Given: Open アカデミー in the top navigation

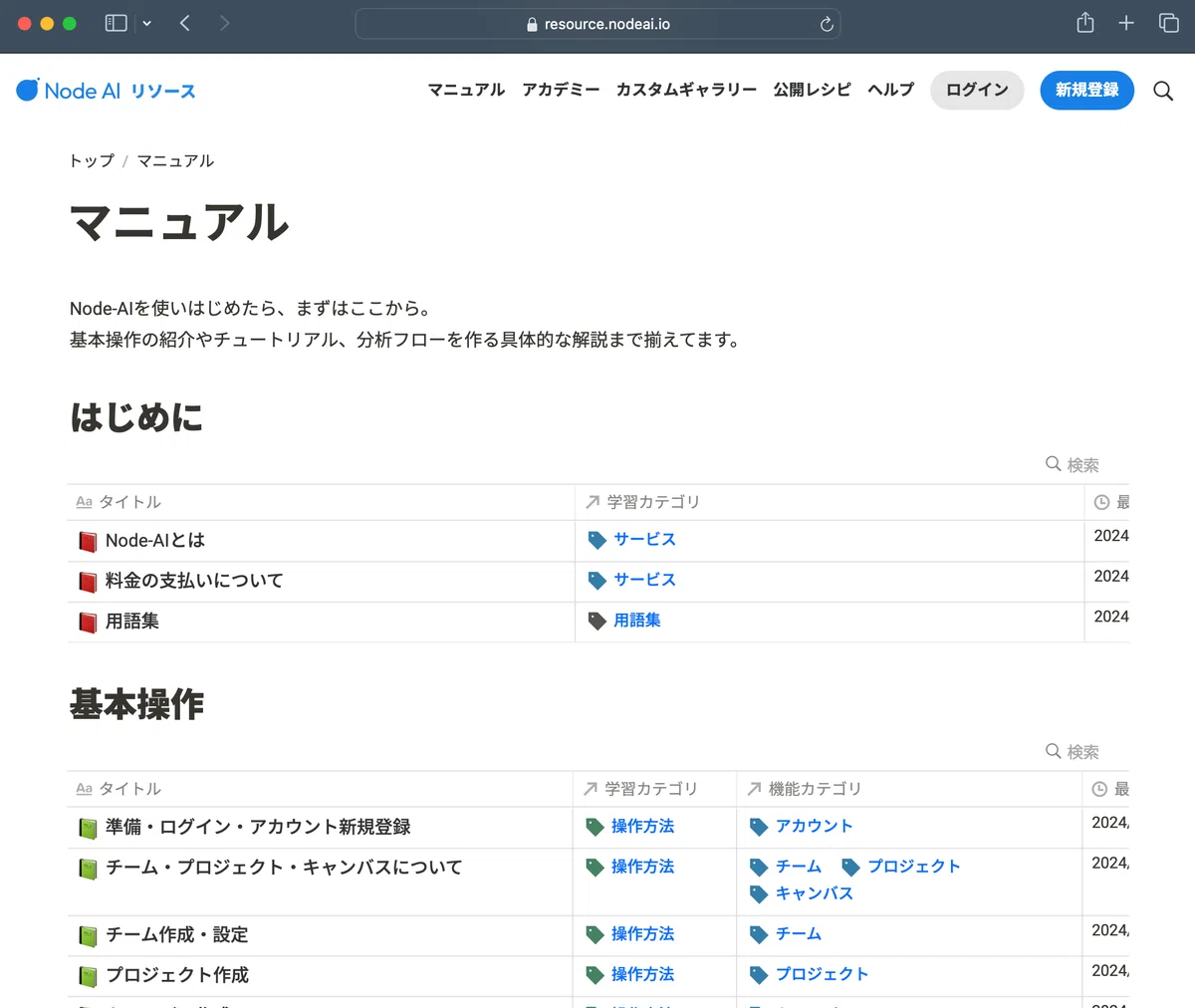Looking at the screenshot, I should [561, 90].
